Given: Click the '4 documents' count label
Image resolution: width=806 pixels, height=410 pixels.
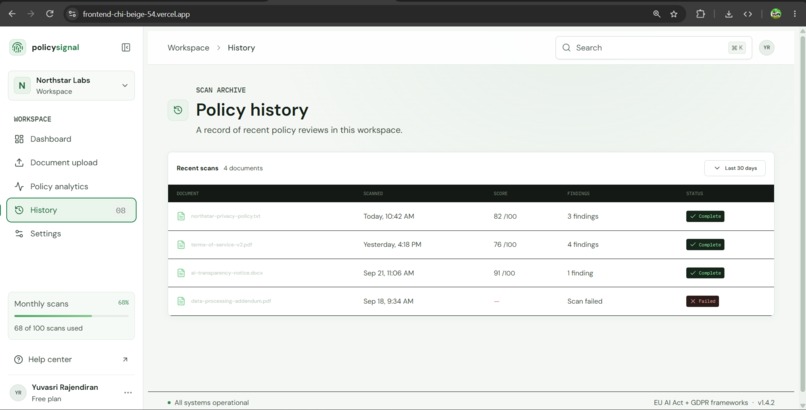Looking at the screenshot, I should click(243, 168).
